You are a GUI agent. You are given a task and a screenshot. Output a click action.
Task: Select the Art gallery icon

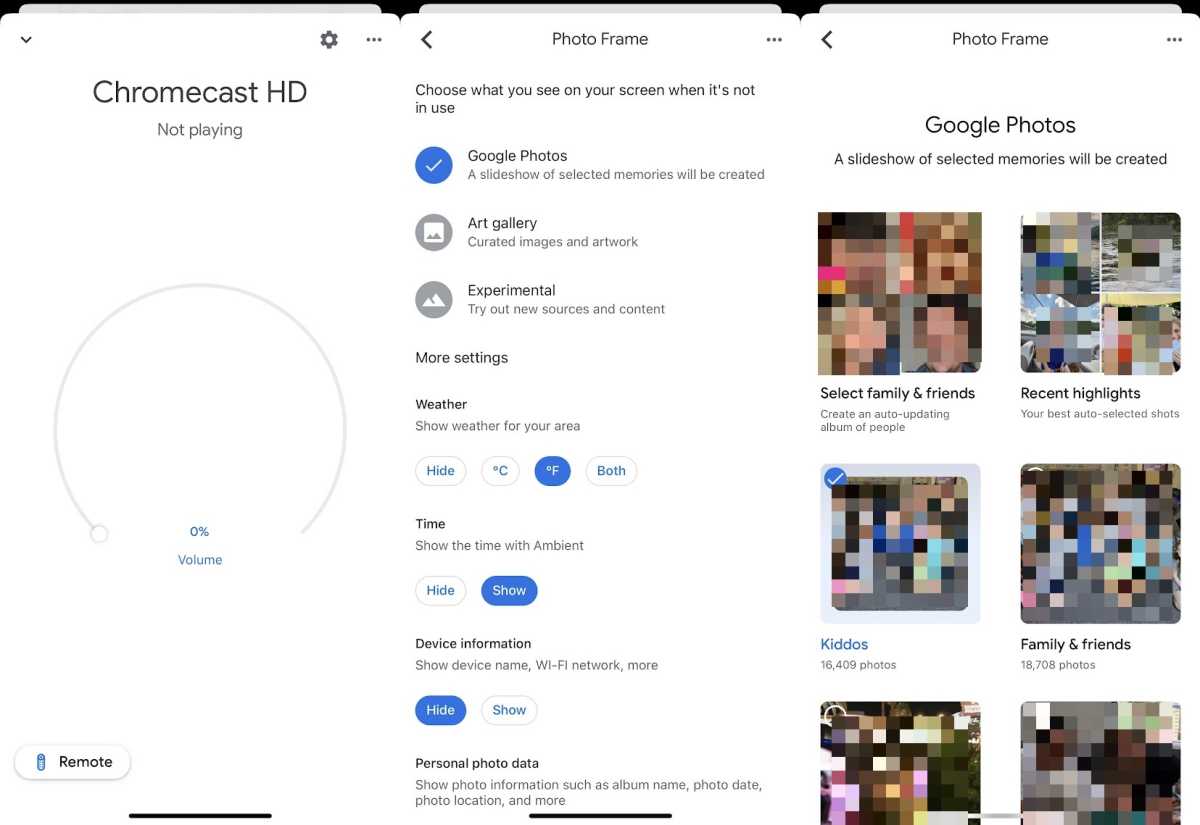[434, 232]
